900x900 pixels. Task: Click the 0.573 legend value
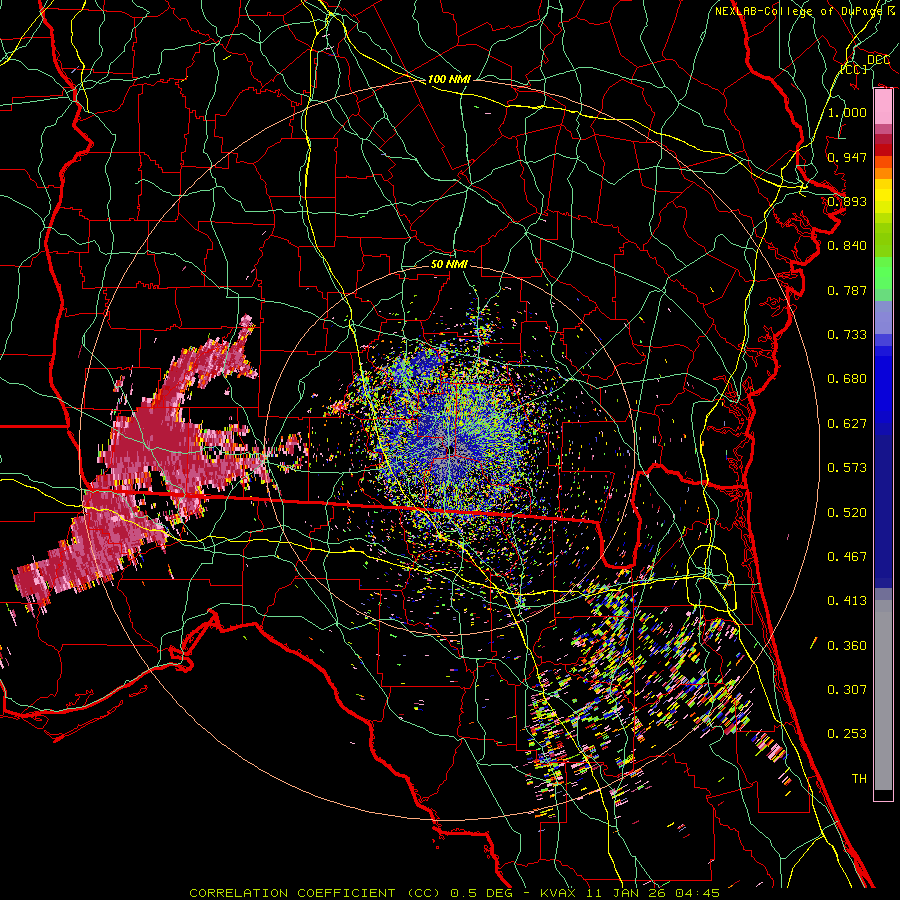tap(847, 468)
